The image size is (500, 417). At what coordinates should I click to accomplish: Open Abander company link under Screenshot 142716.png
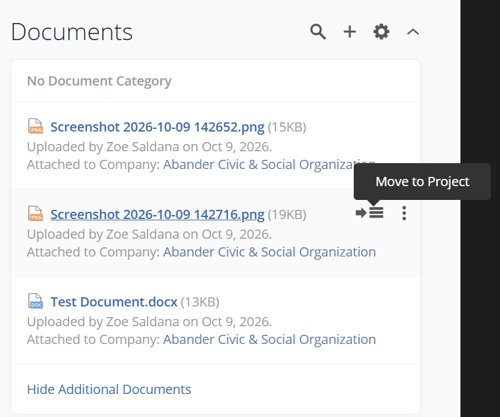tap(269, 252)
